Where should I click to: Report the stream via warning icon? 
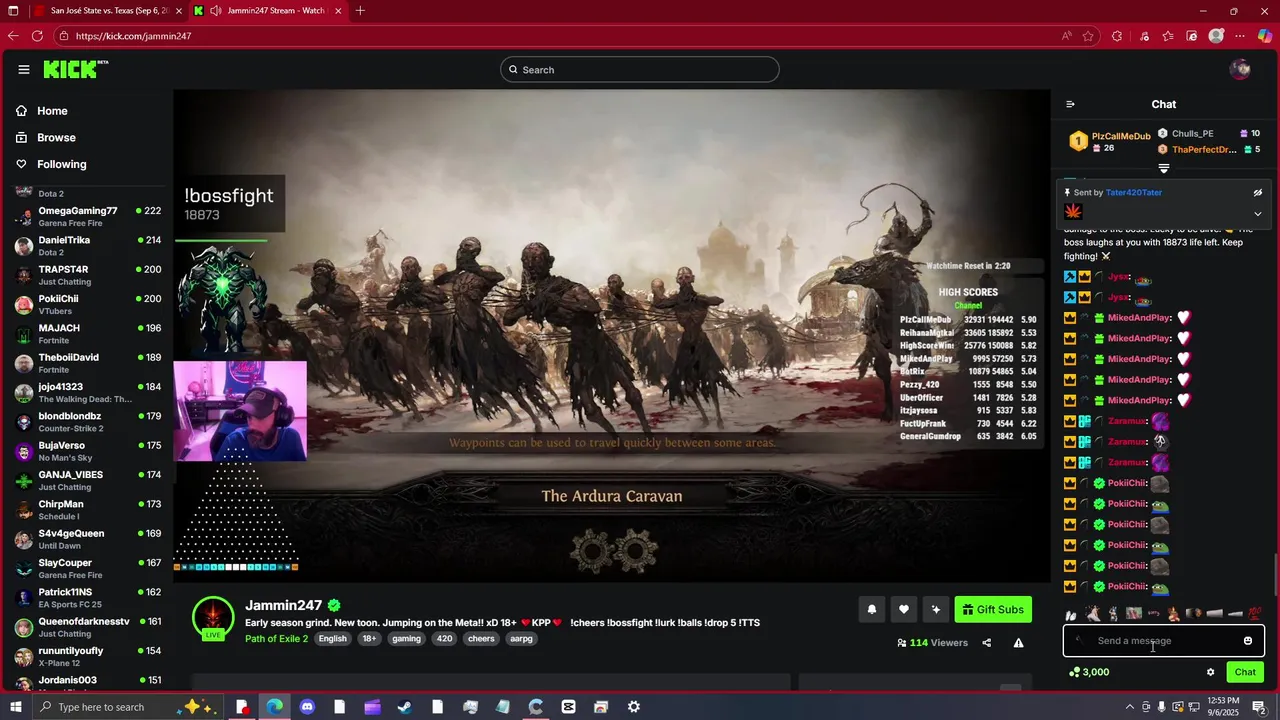tap(1018, 643)
